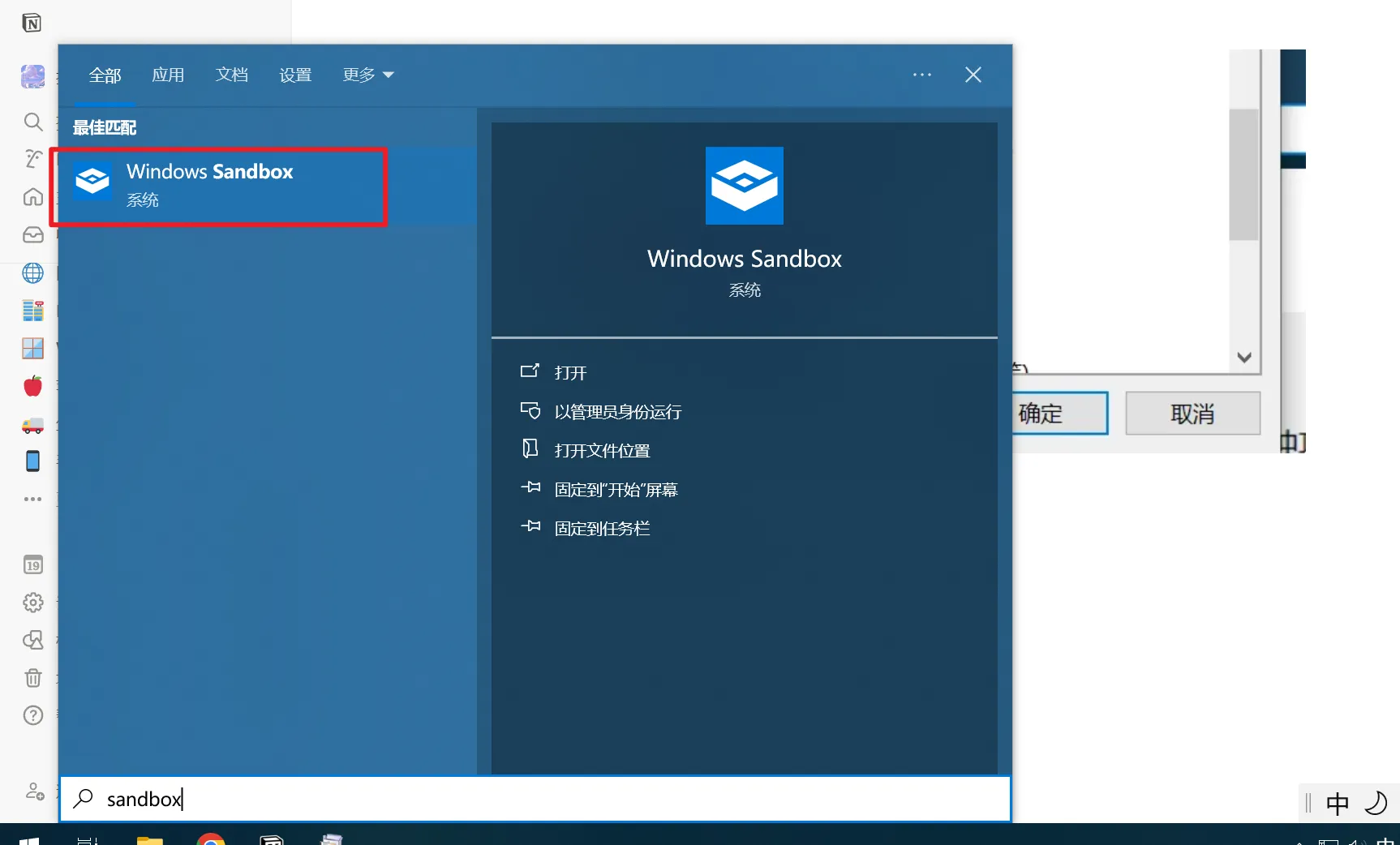
Task: Expand sidebar three-dot more pages
Action: point(32,500)
